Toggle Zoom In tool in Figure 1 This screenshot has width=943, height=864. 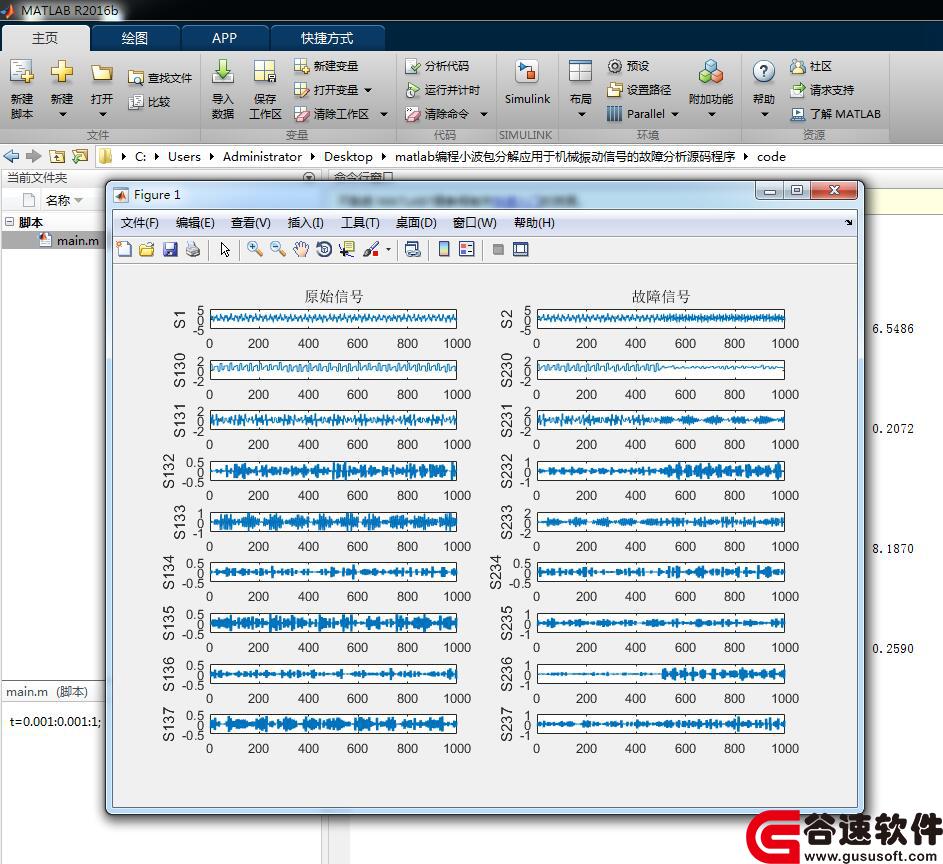255,249
